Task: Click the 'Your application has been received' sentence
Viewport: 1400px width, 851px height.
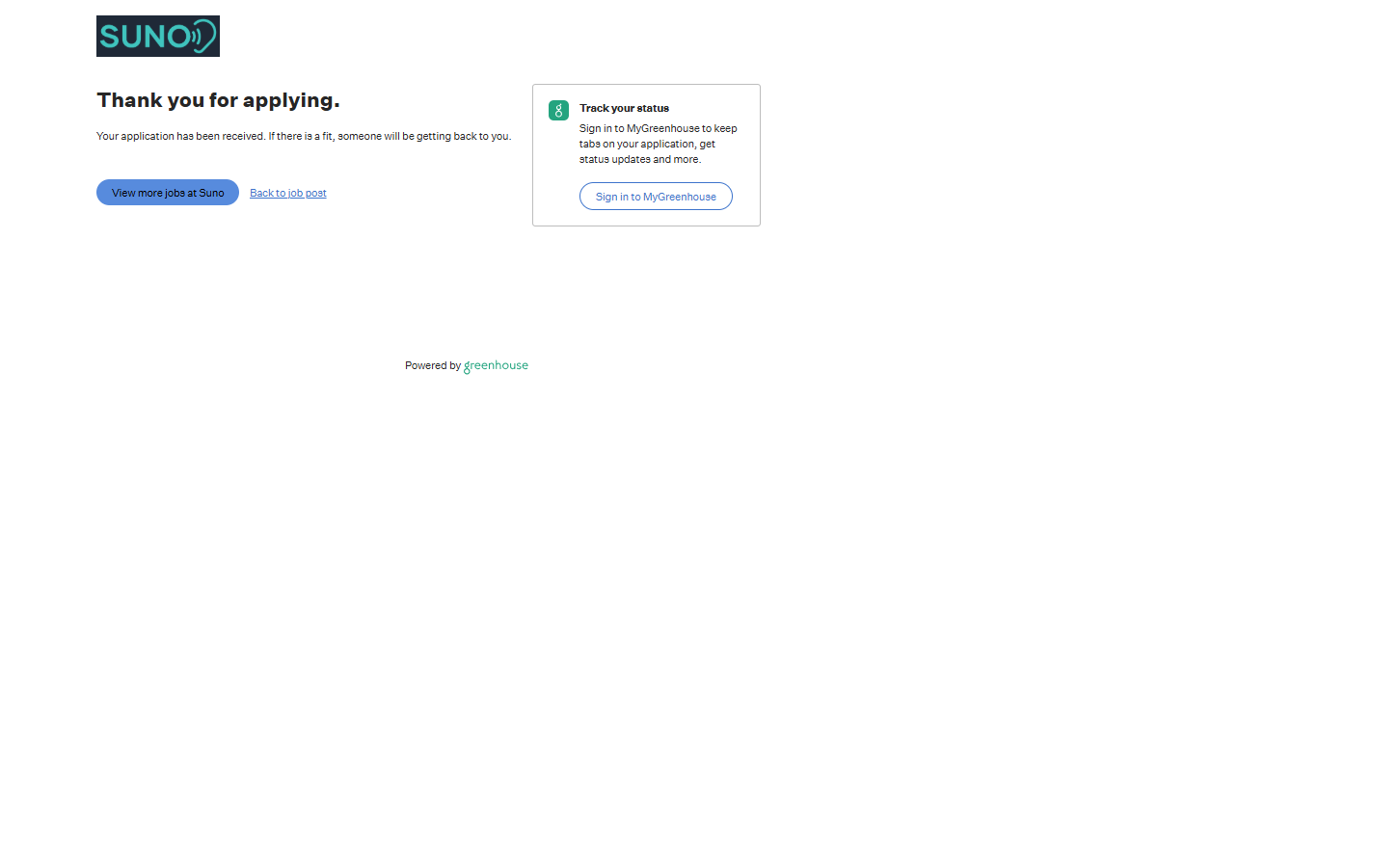Action: click(180, 137)
